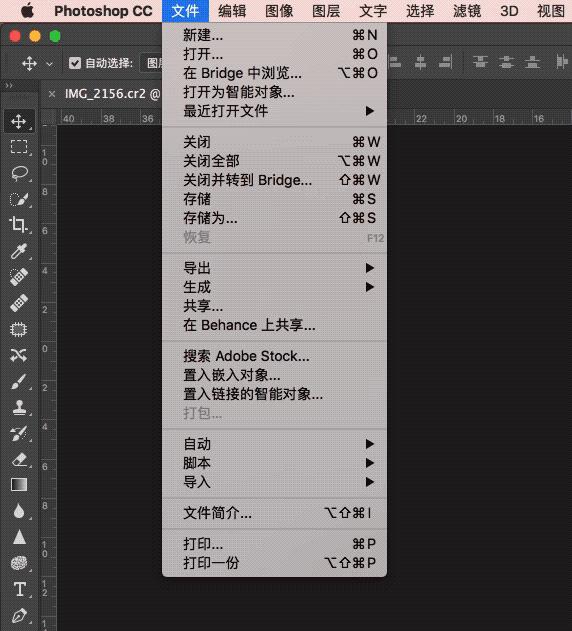
Task: Choose 存储为... menu entry
Action: click(275, 218)
